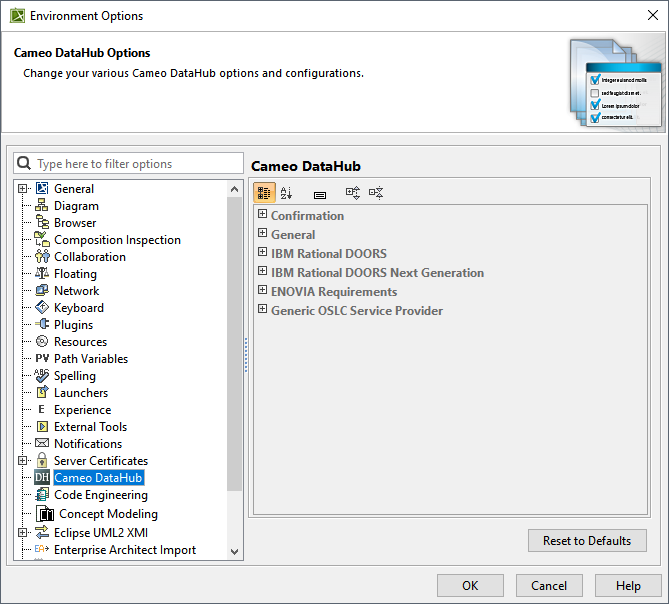Click the filter options search field

pos(128,163)
